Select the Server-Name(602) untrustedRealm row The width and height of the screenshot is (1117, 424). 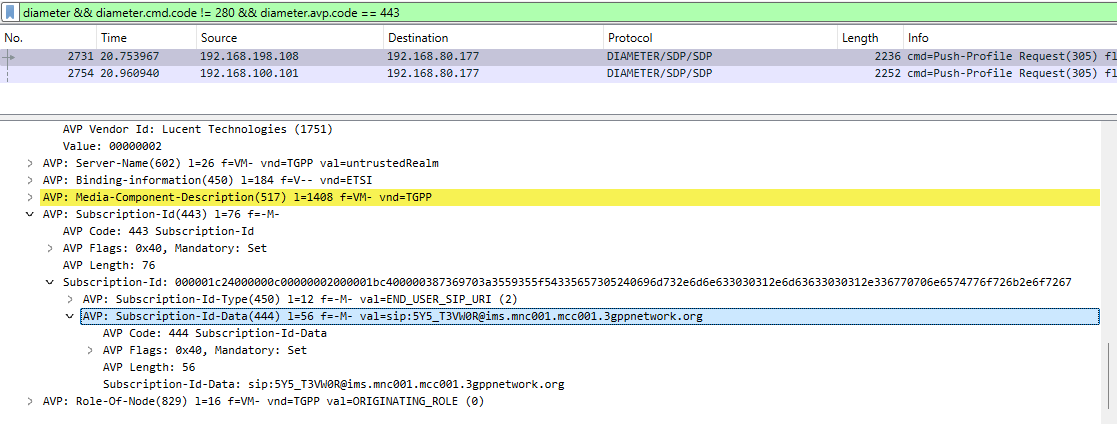click(x=241, y=163)
